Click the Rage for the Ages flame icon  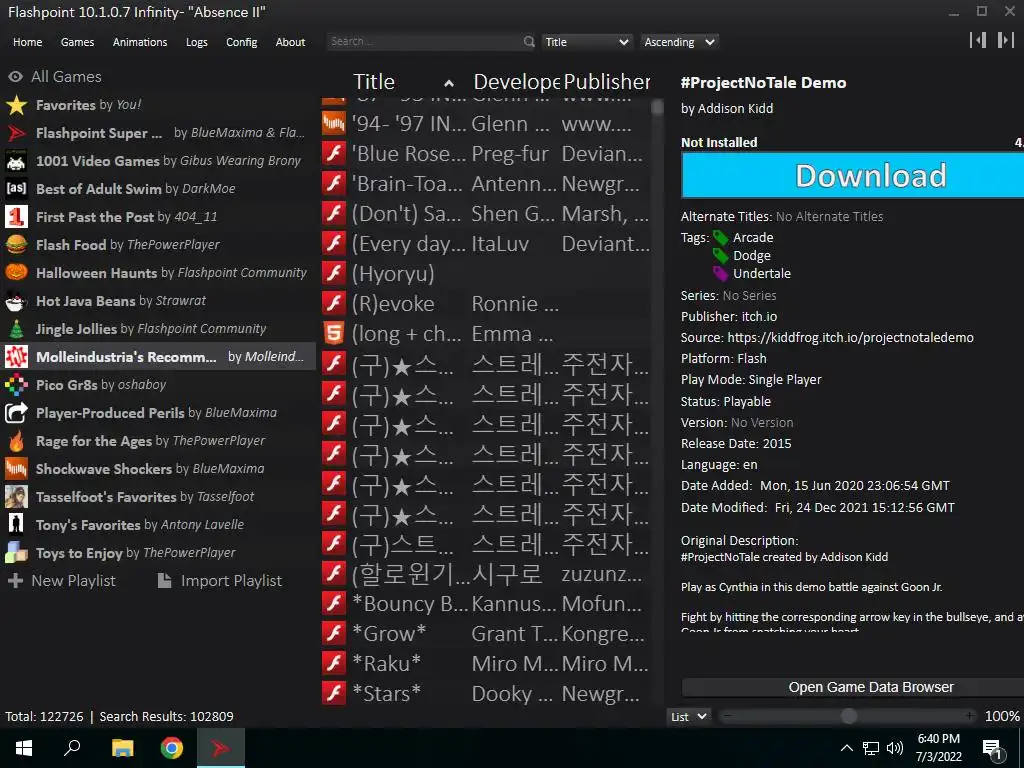(x=16, y=441)
